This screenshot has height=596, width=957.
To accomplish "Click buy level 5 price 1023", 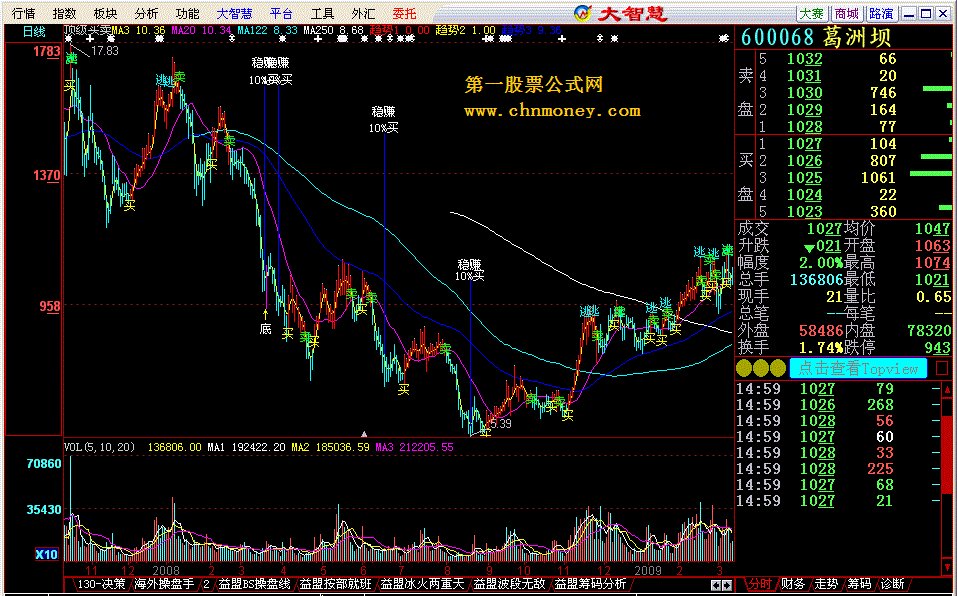I will (804, 212).
